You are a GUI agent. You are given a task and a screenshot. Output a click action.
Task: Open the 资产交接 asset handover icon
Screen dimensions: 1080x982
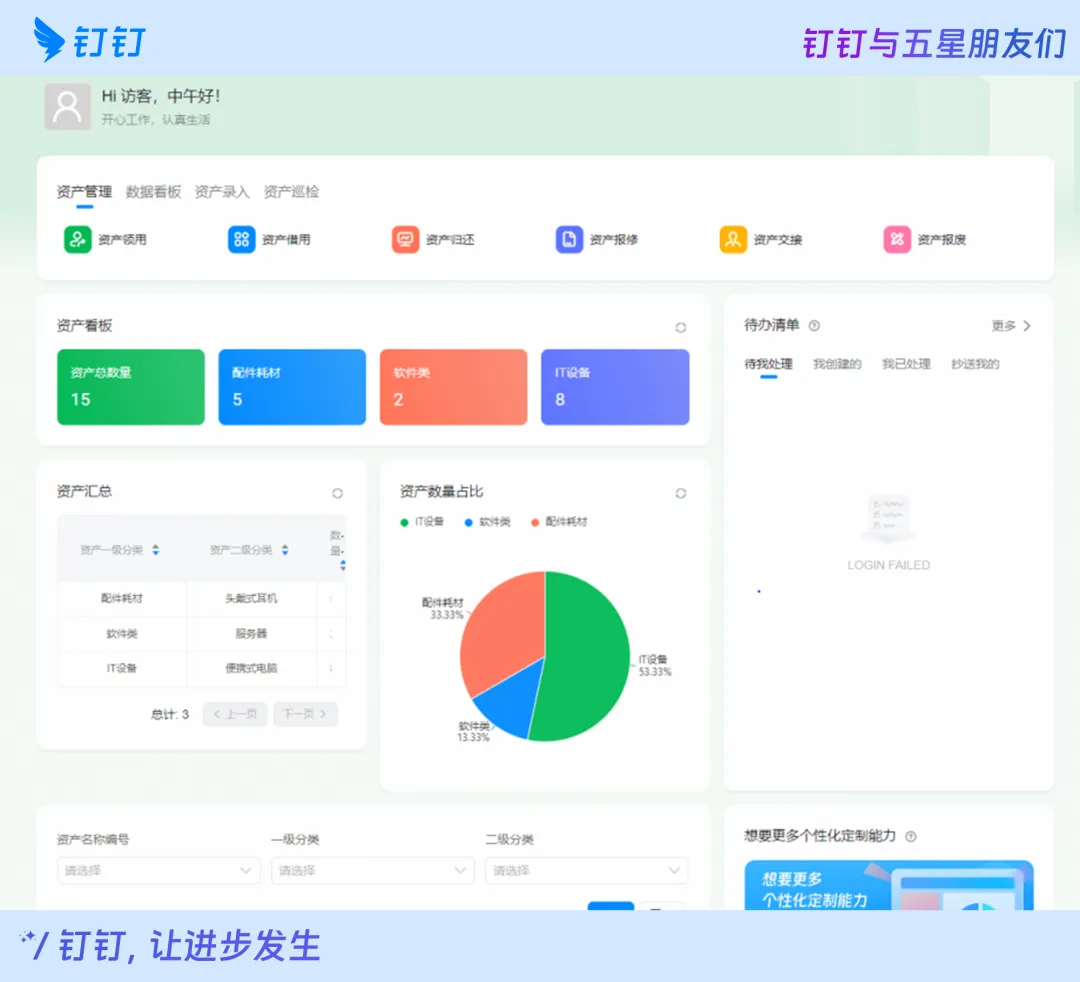pos(733,240)
